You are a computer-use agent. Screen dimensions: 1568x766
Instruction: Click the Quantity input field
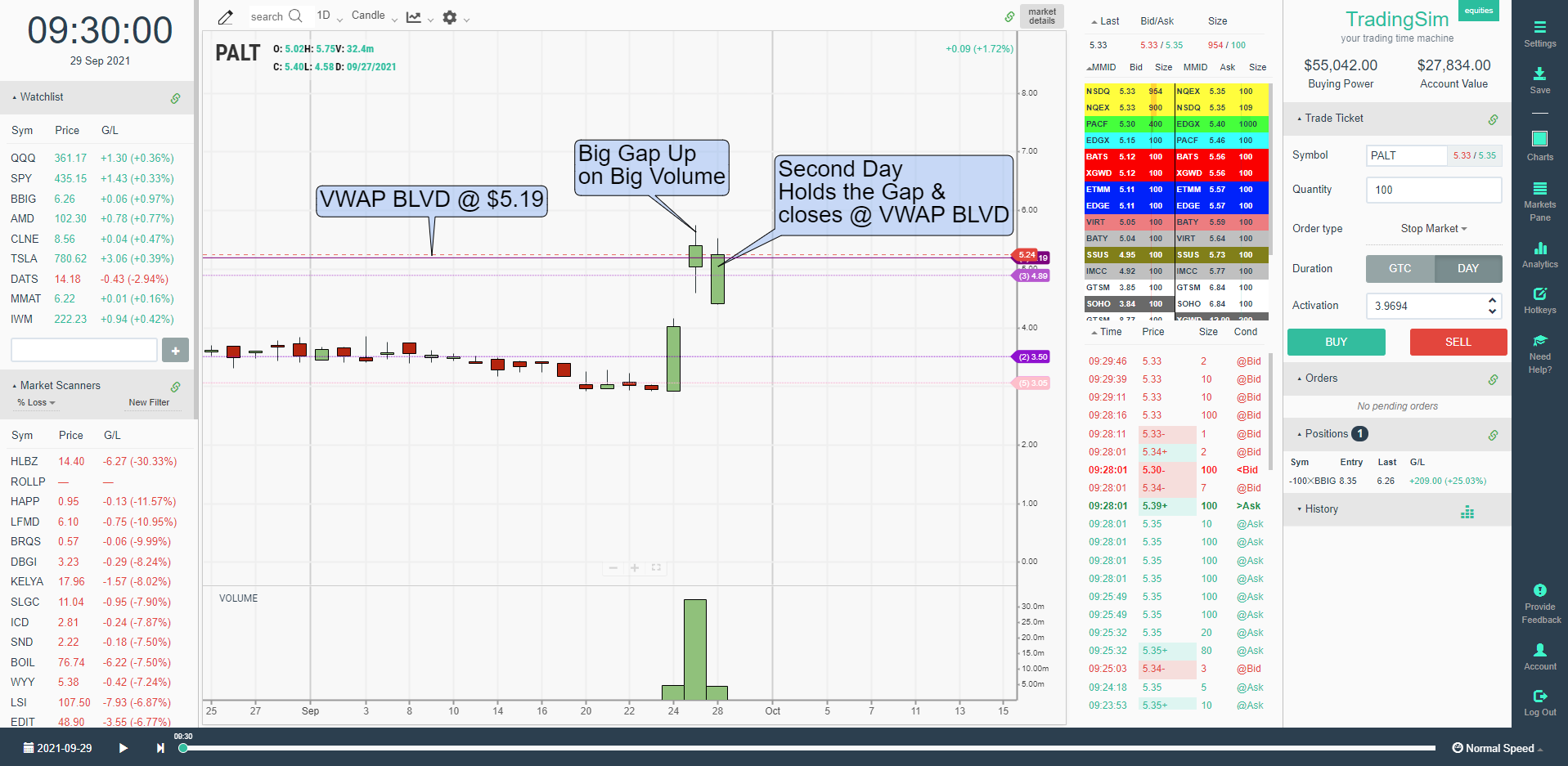coord(1433,190)
